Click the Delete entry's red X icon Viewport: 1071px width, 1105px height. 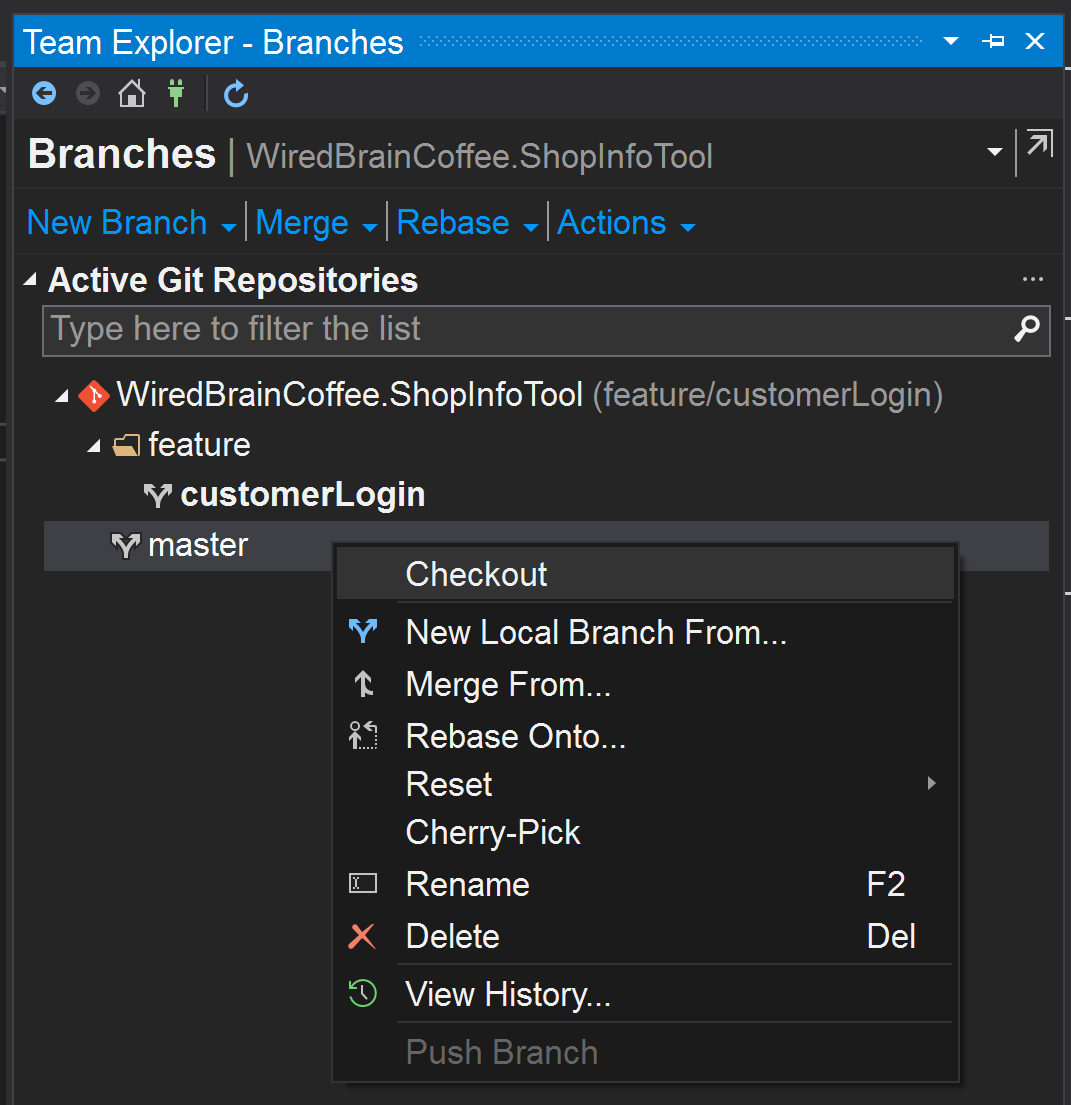364,936
